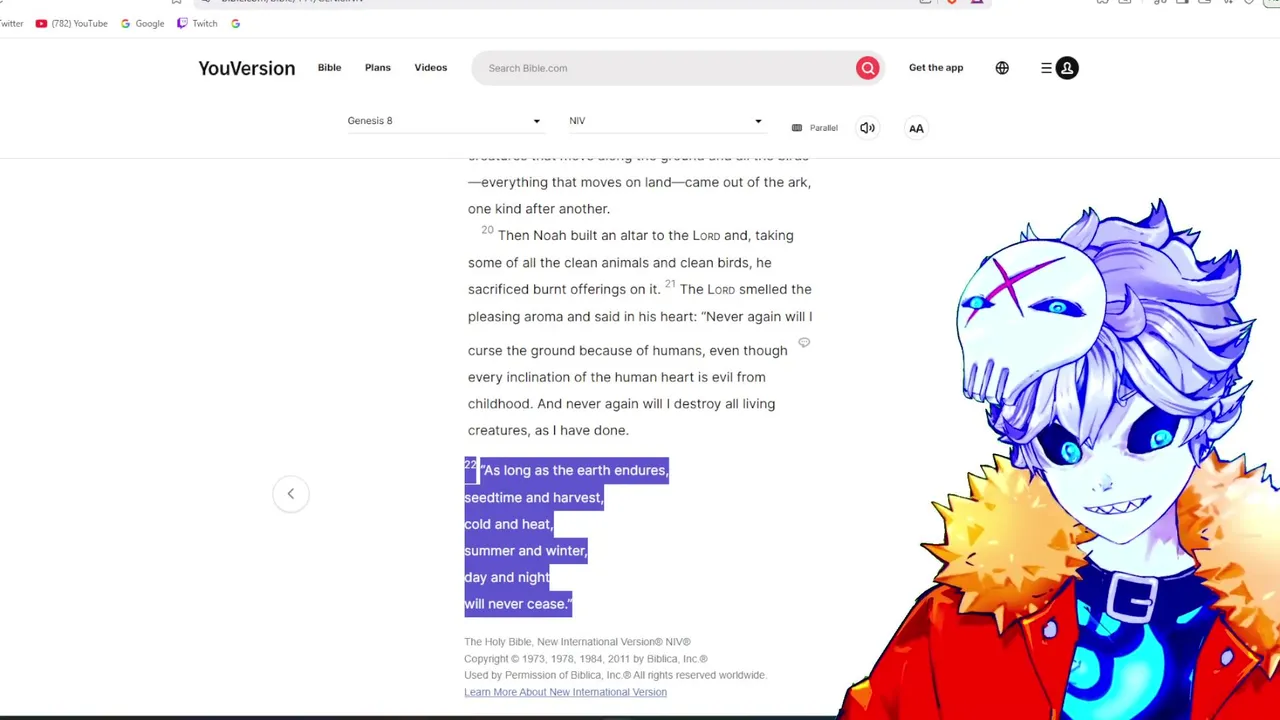Play audio Bible with speaker icon
Viewport: 1280px width, 720px height.
pyautogui.click(x=867, y=128)
